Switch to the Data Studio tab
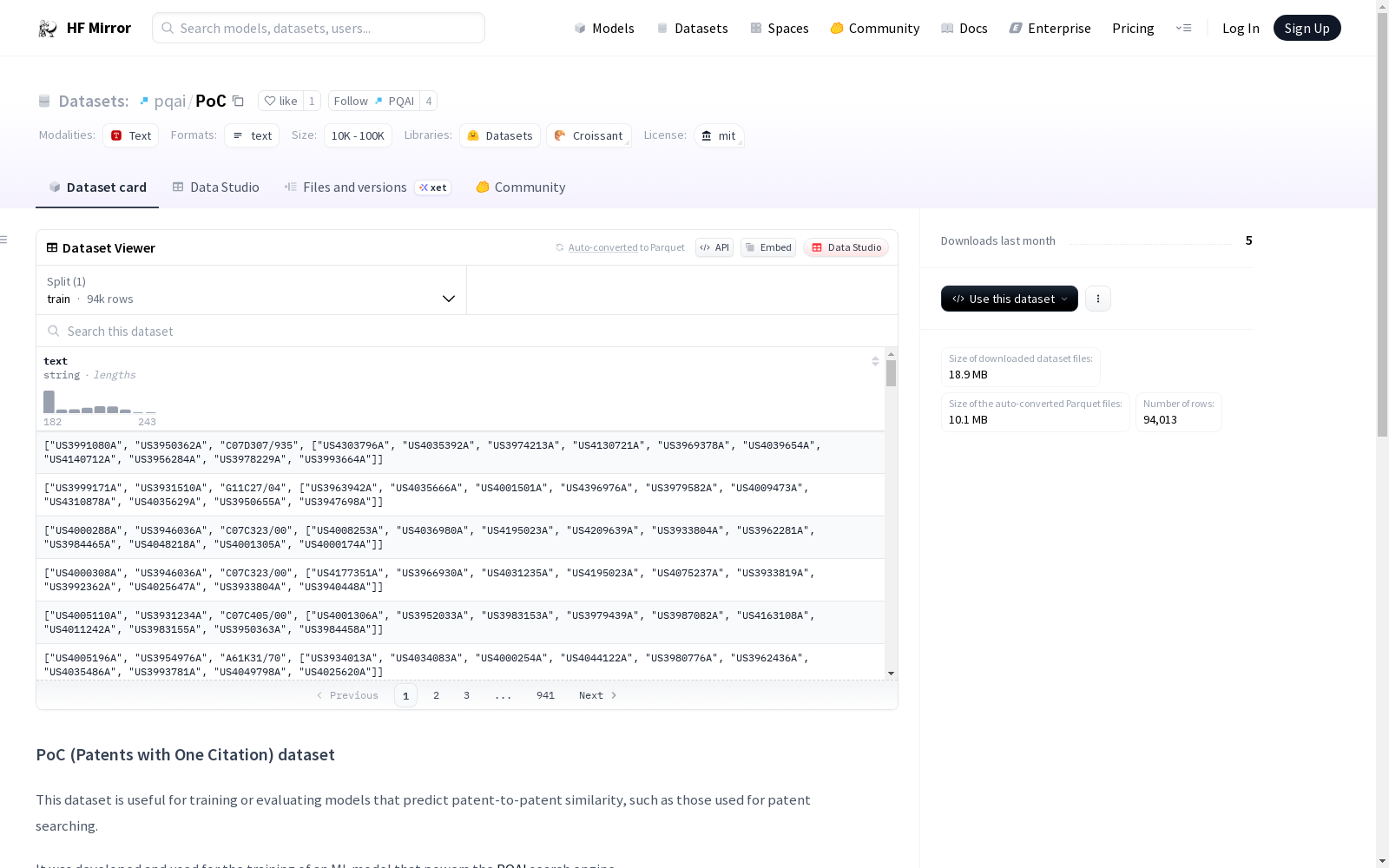This screenshot has width=1389, height=868. point(215,187)
